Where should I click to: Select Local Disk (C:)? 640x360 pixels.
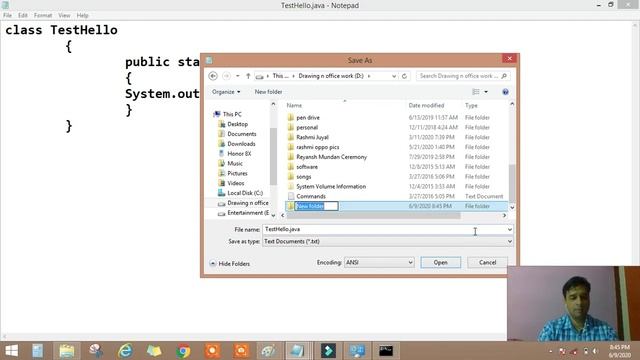(x=244, y=193)
